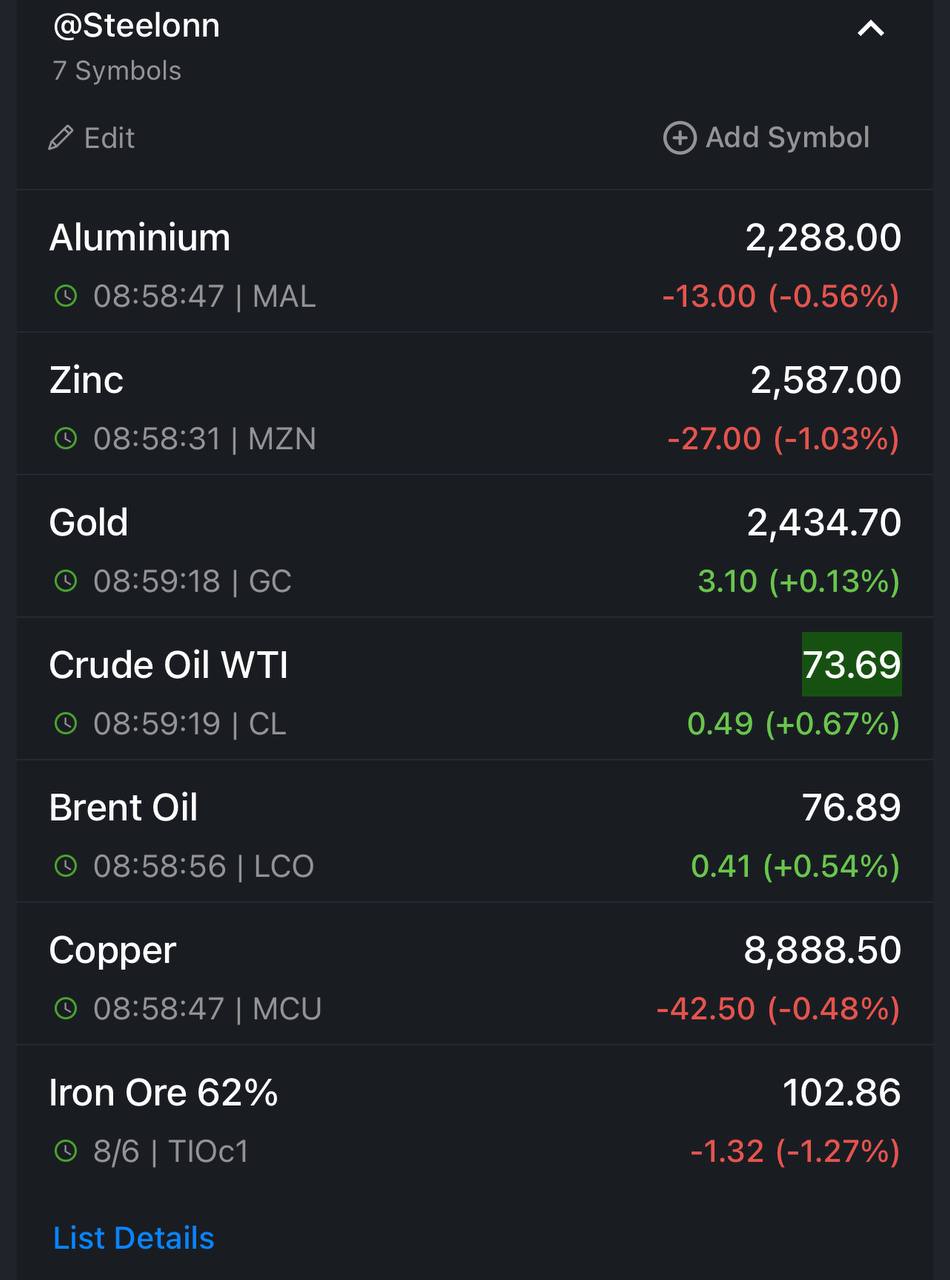Select the Copper symbol row
Viewport: 950px width, 1280px height.
tap(475, 974)
